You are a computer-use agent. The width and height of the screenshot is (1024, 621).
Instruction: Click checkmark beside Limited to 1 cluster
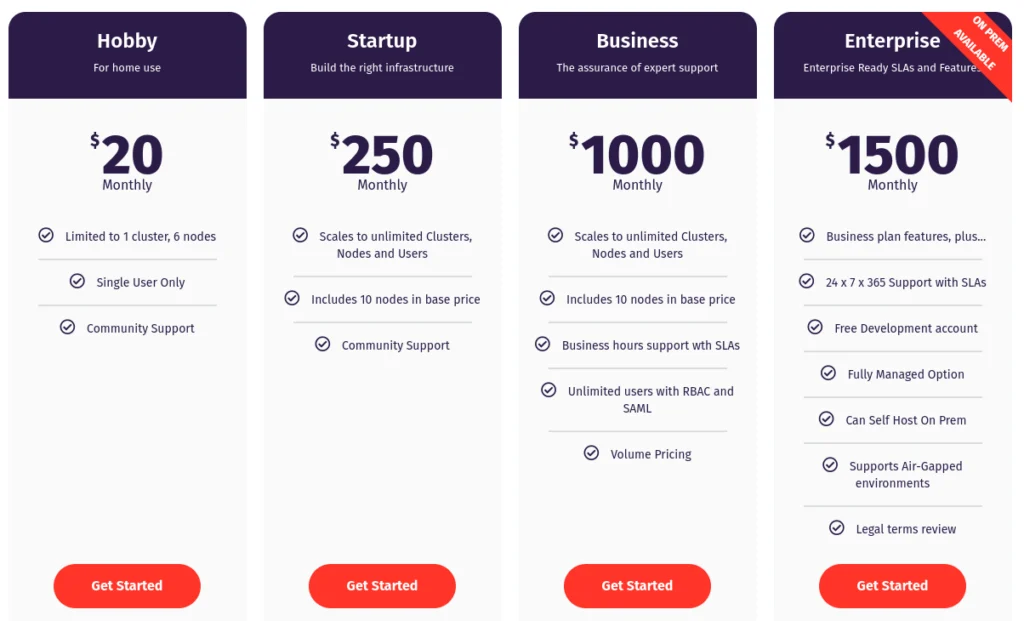(x=46, y=235)
